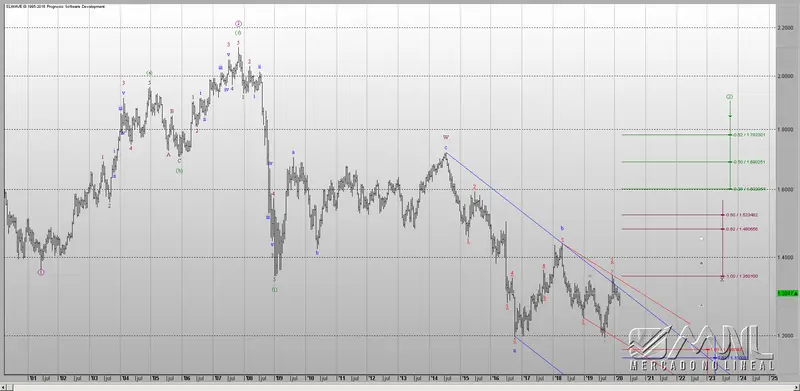Click the '01 year label on time axis

pos(33,379)
